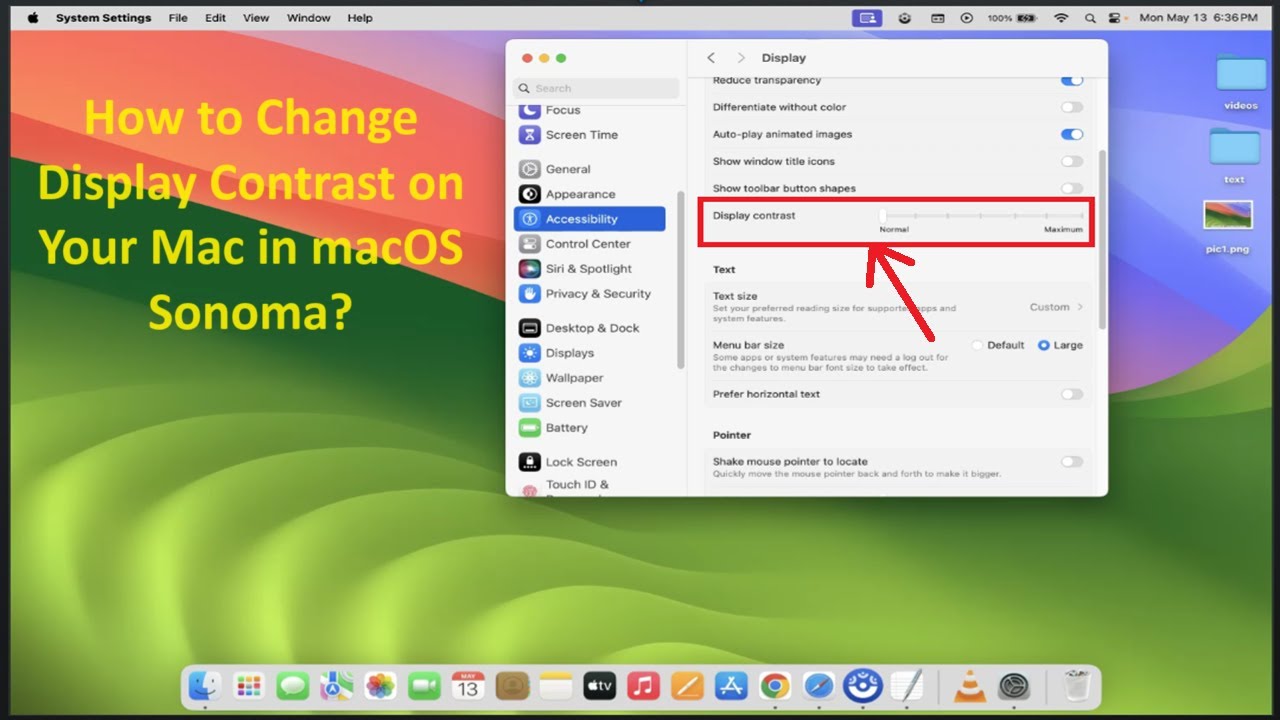Open the Apple menu

coord(33,18)
